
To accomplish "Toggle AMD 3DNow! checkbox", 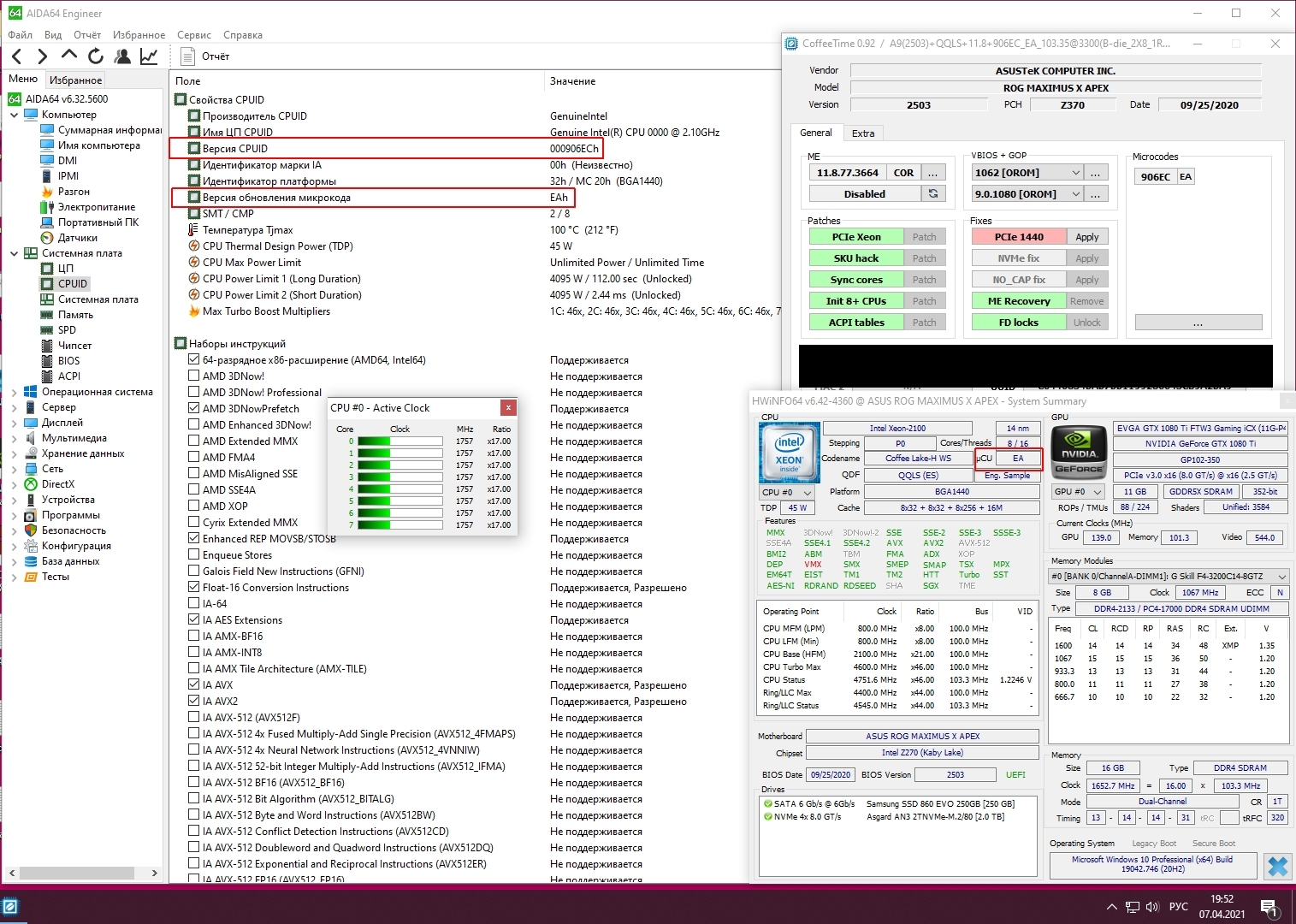I will point(194,376).
